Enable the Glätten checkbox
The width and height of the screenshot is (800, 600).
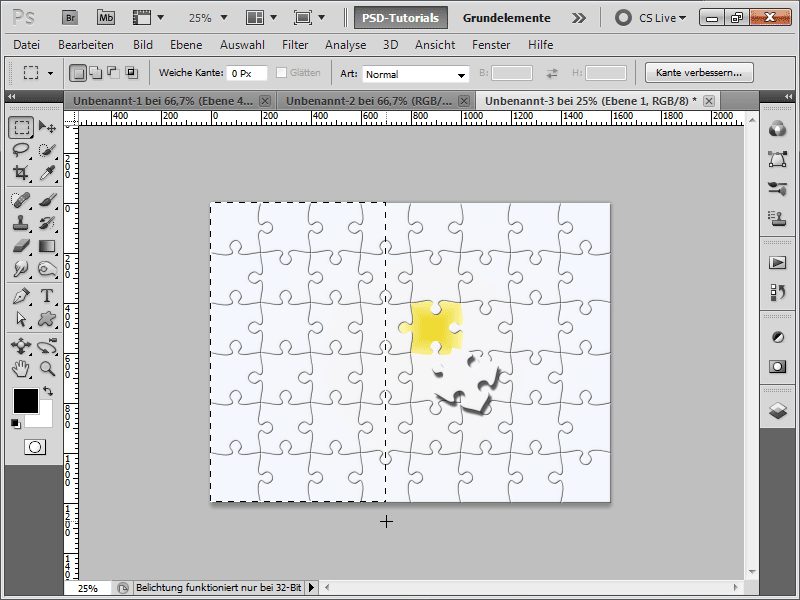click(281, 73)
